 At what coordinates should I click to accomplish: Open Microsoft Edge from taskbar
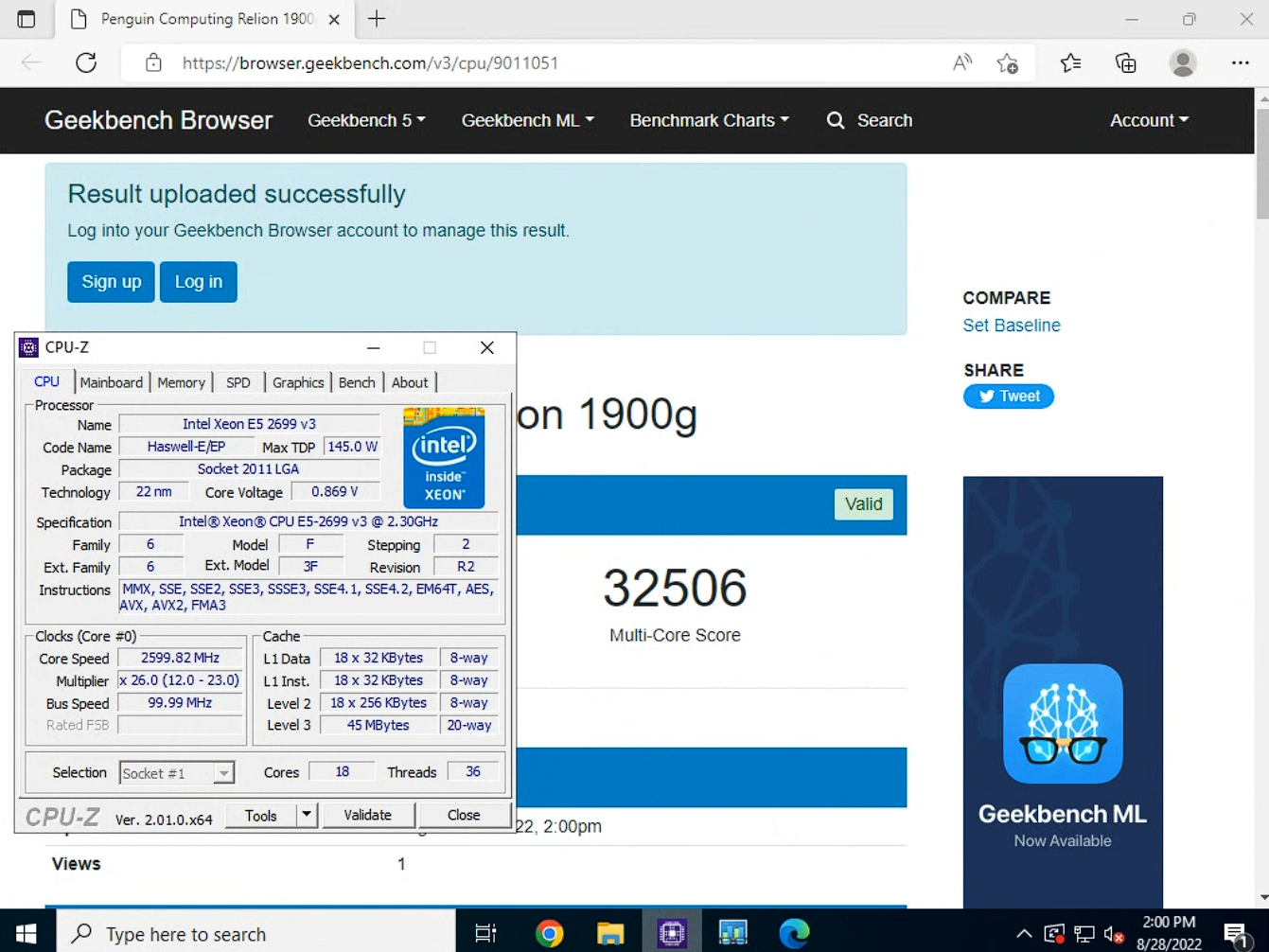click(x=794, y=933)
